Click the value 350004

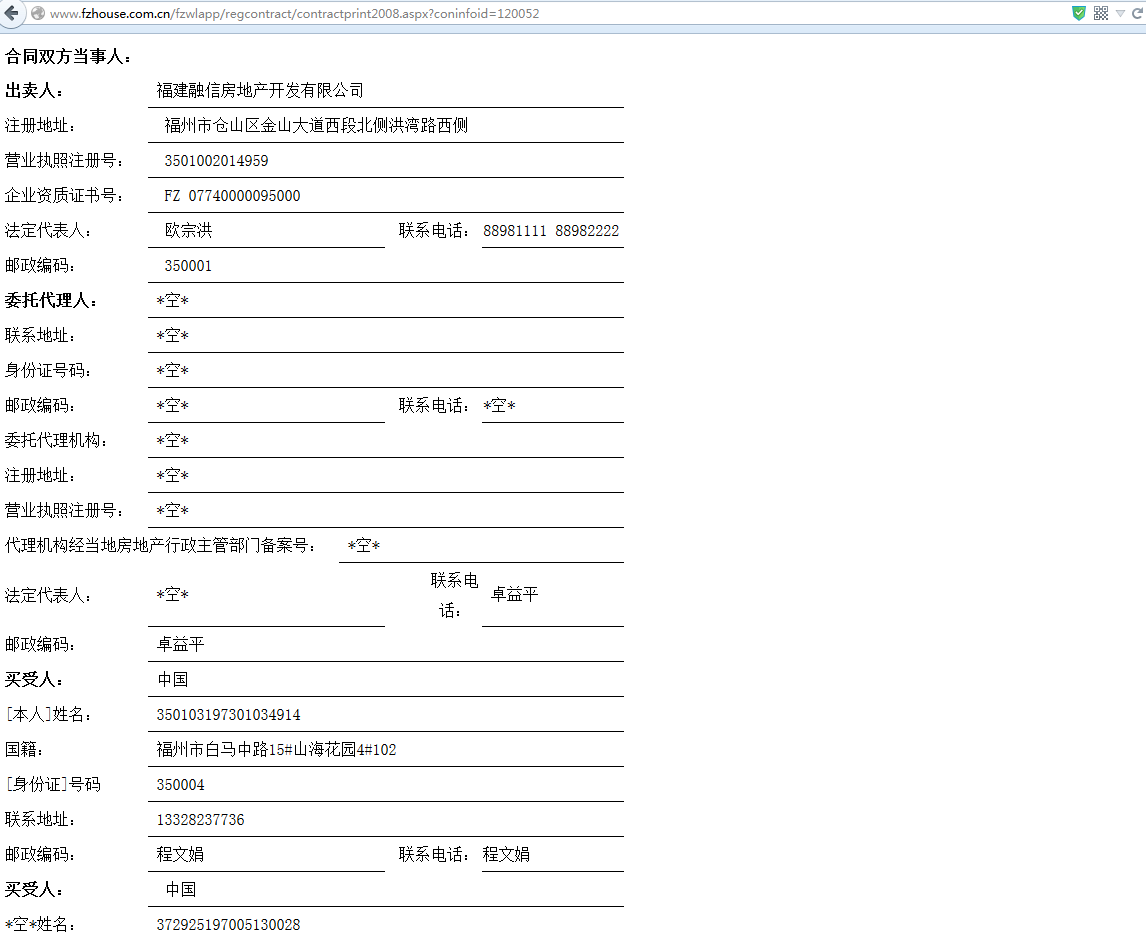[x=181, y=785]
